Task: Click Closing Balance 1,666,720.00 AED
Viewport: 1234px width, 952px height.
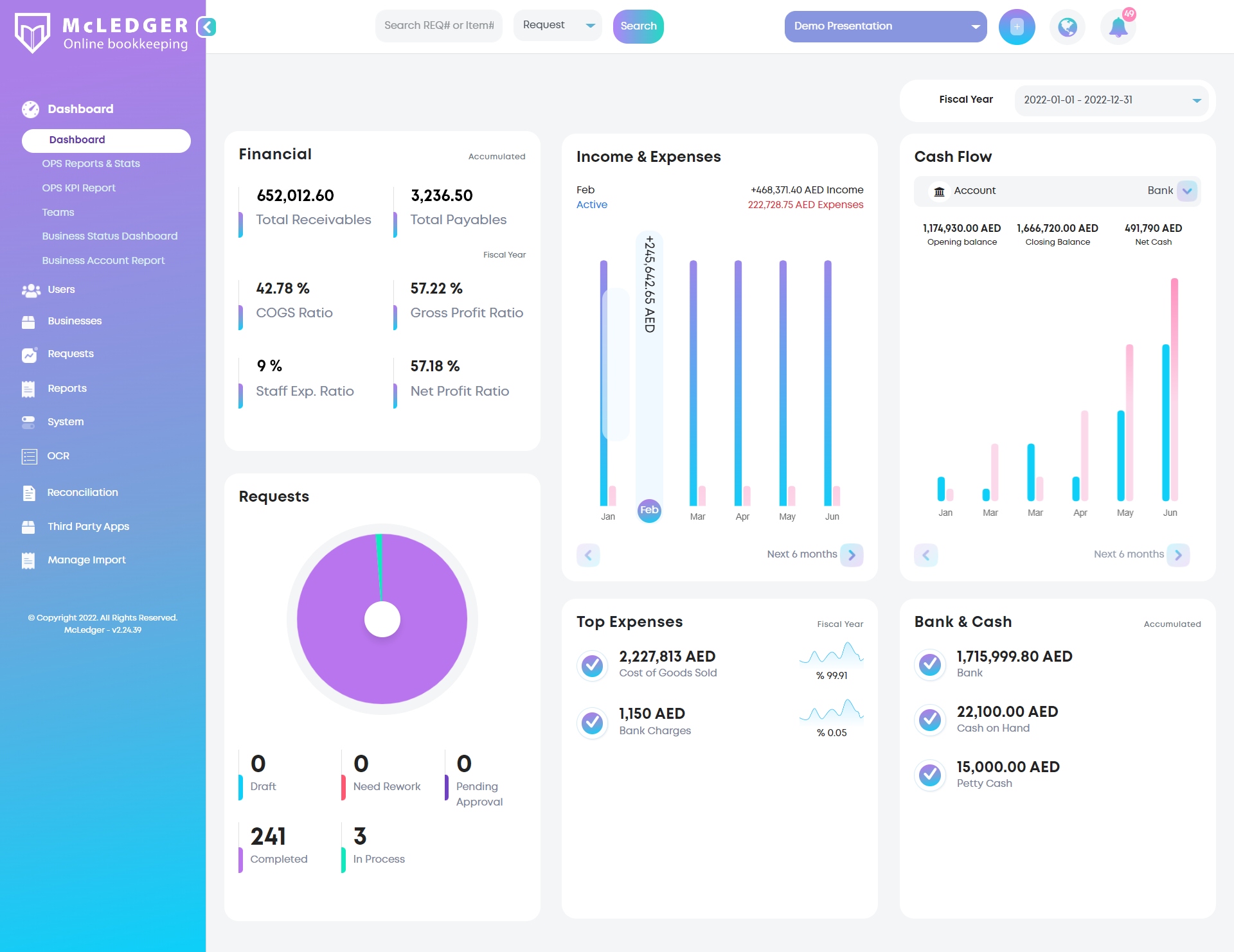Action: click(1057, 229)
